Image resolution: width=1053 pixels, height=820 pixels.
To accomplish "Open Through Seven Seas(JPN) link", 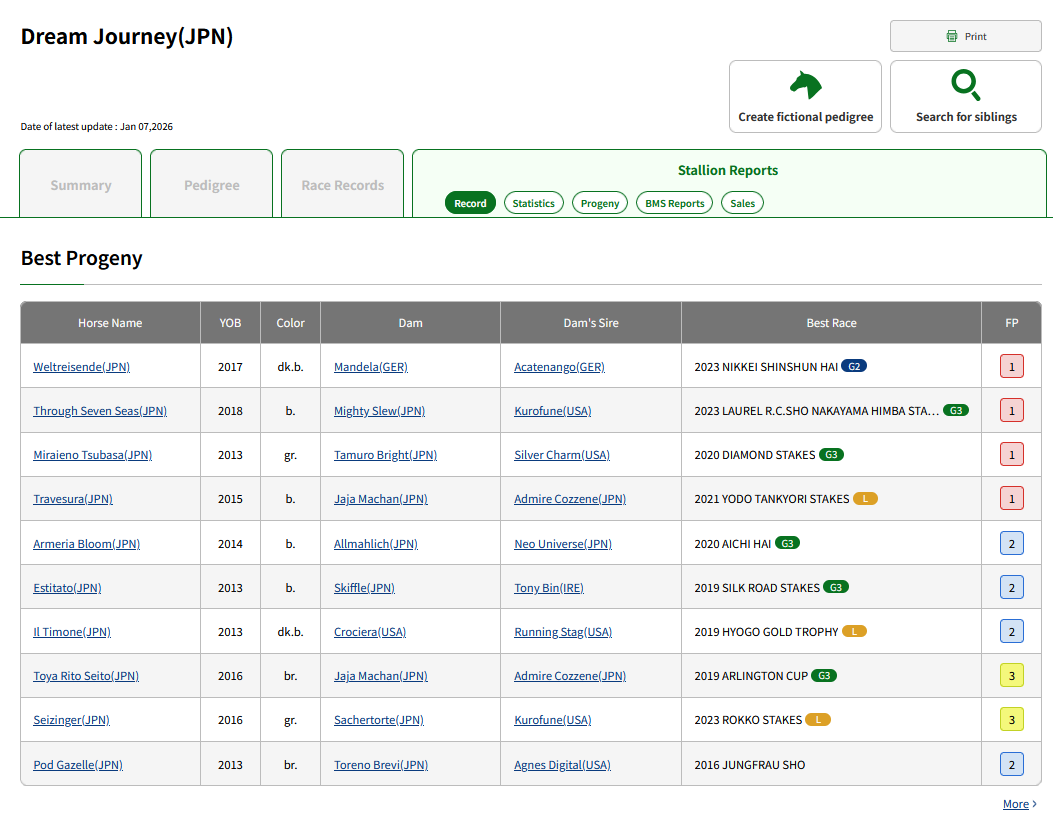I will 100,410.
